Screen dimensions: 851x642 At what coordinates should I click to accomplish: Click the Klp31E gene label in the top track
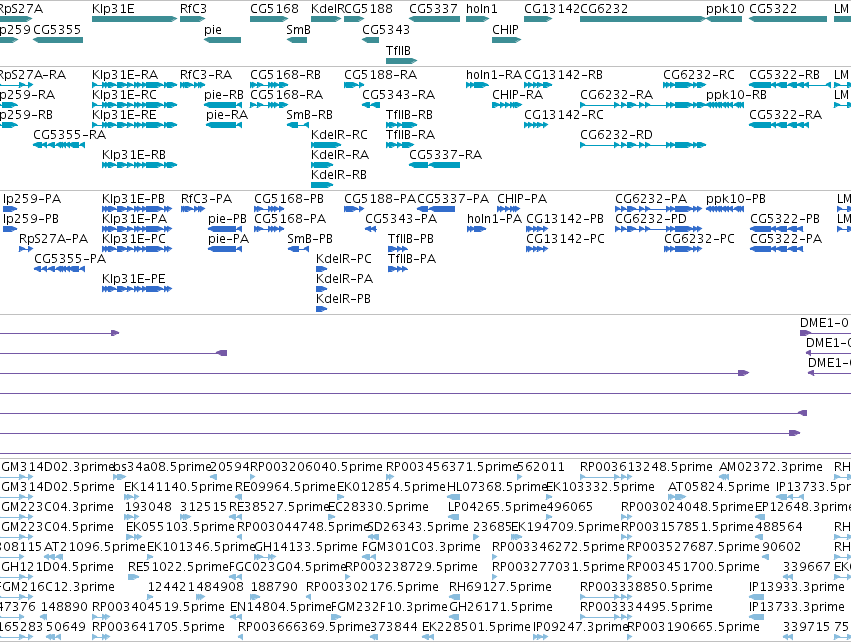coord(113,9)
